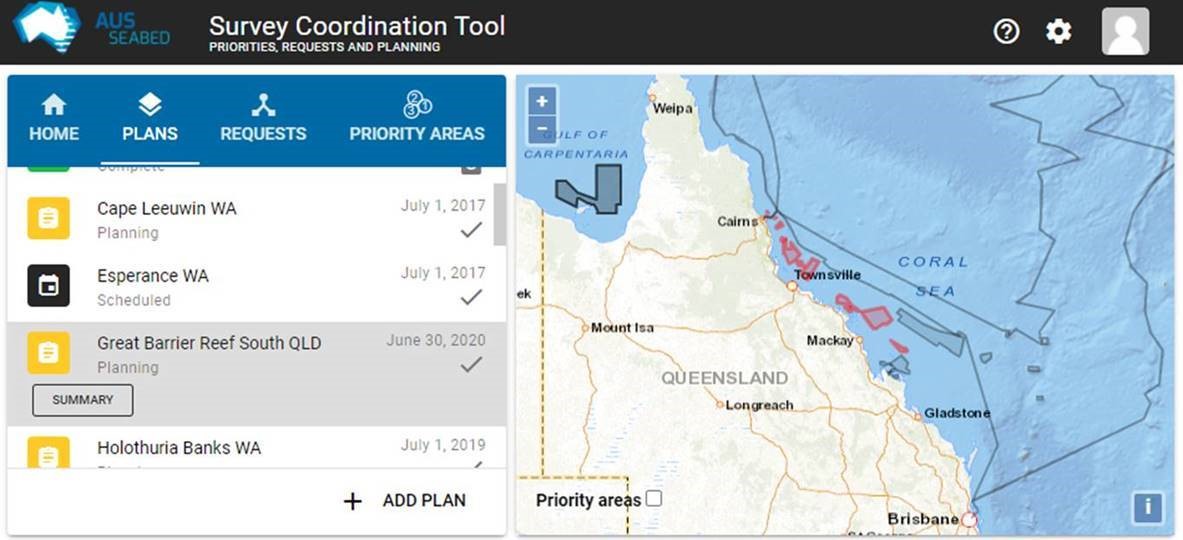Switch to the Requests tab
Viewport: 1183px width, 540px height.
coord(263,119)
